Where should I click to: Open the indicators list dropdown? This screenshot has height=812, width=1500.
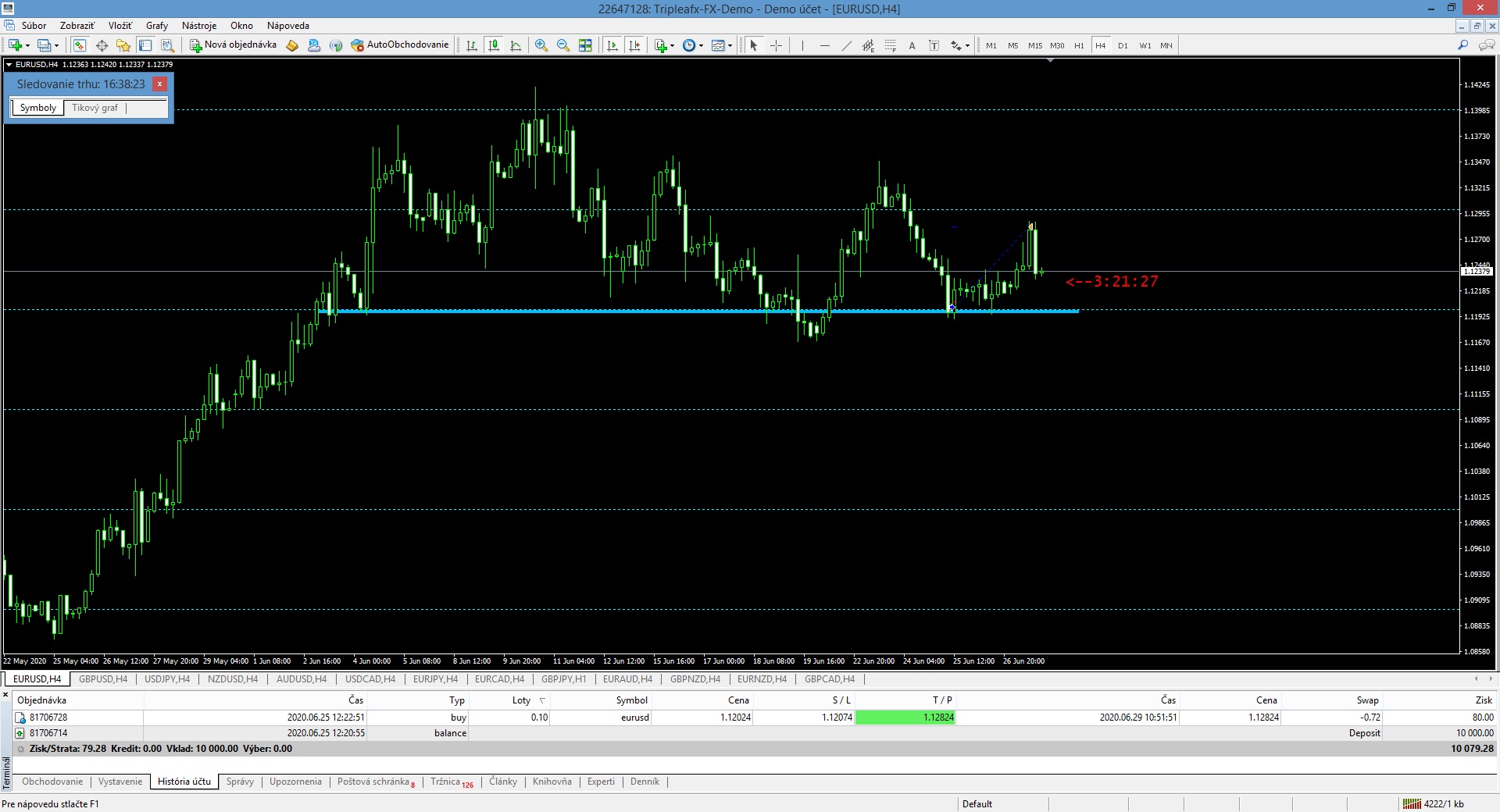point(664,45)
